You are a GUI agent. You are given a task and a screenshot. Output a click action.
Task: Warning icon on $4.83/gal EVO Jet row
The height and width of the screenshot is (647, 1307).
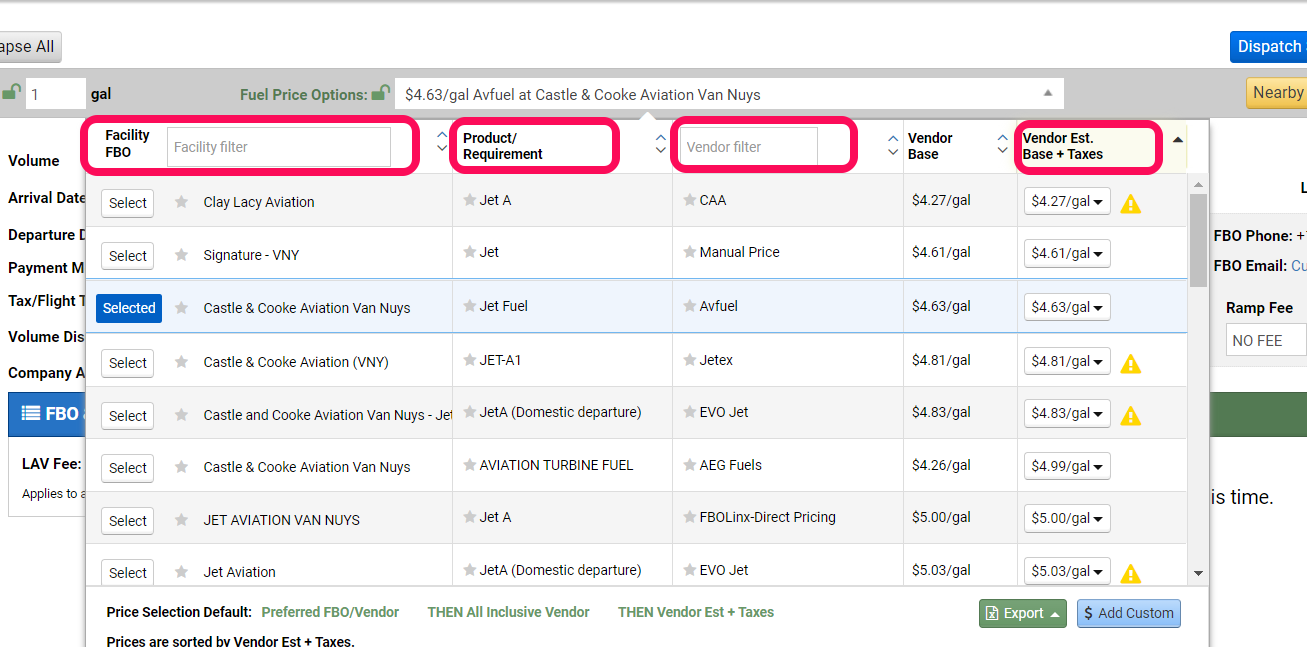pyautogui.click(x=1130, y=415)
